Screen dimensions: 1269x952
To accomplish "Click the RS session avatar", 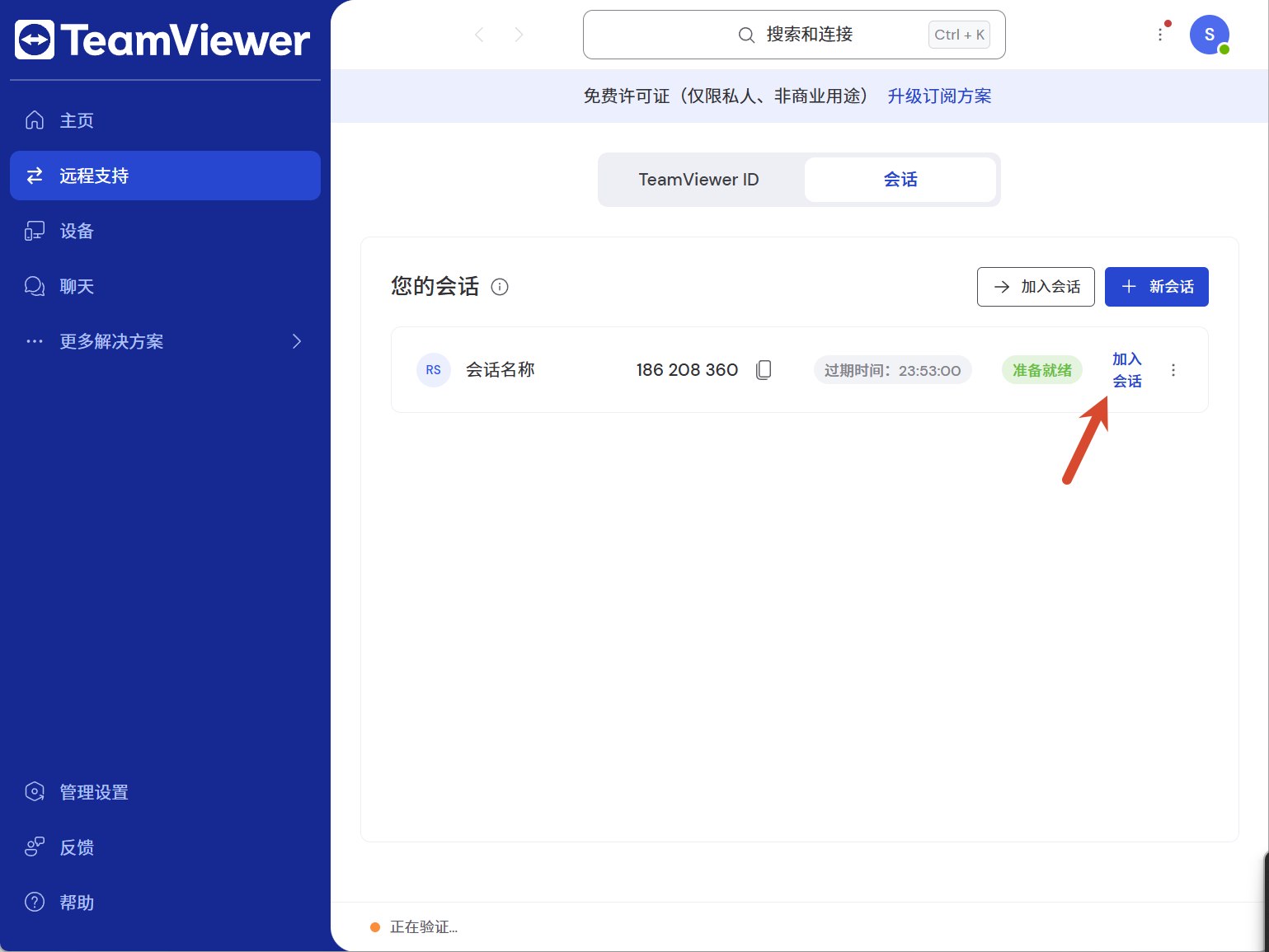I will (434, 370).
